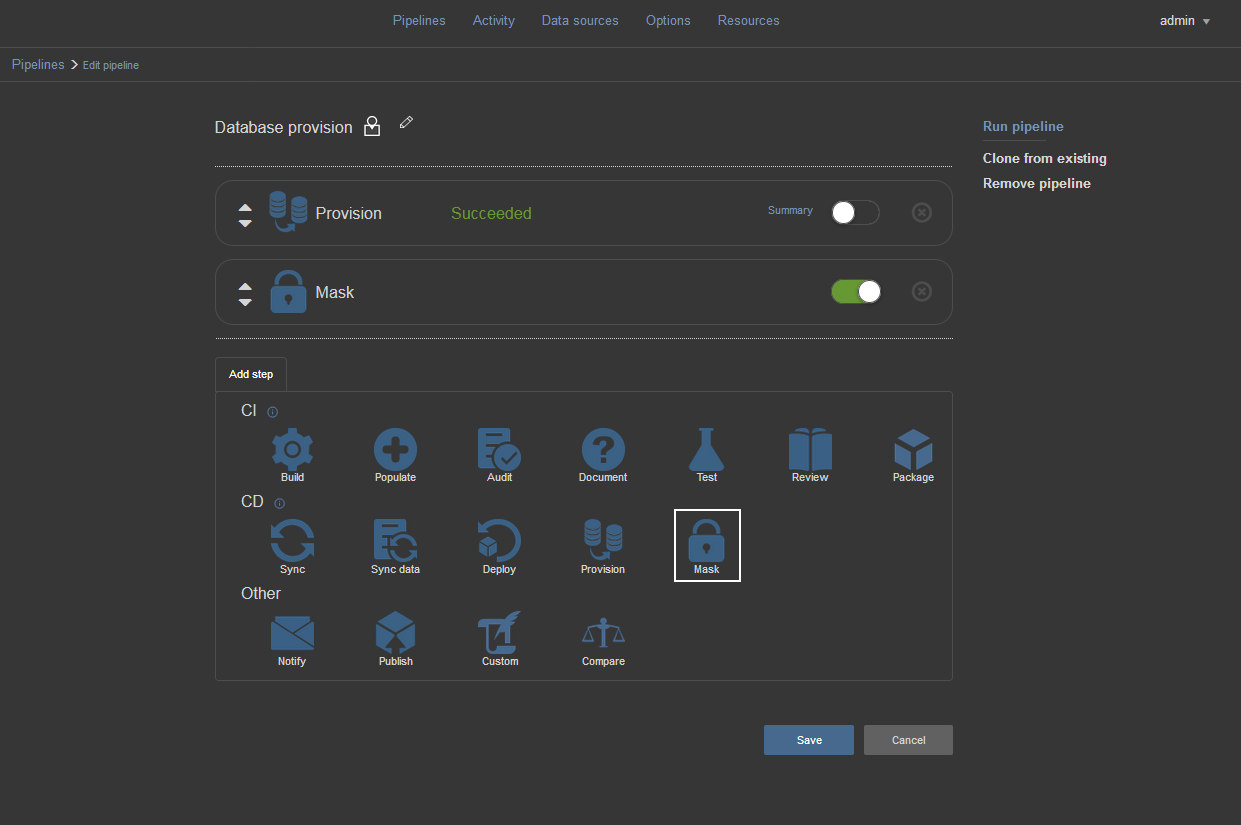Enable the Provision step toggle
The width and height of the screenshot is (1241, 825).
point(855,213)
